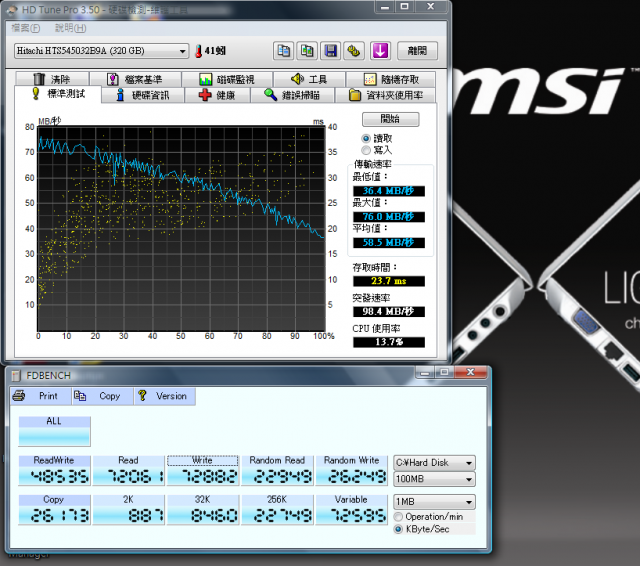Close the FDBENCH window
The image size is (640, 566).
click(471, 372)
